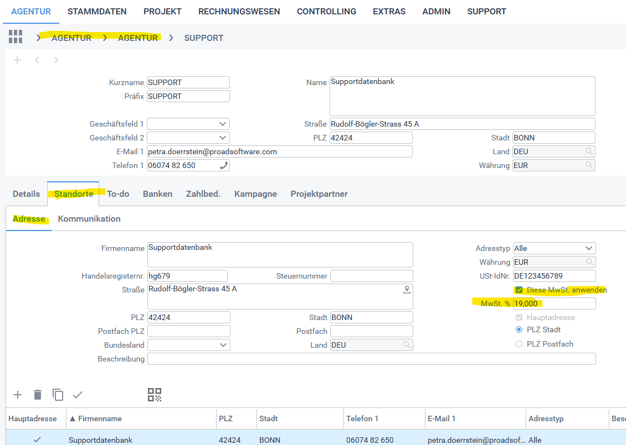The width and height of the screenshot is (626, 445).
Task: Select the PLZ Postfach radio button
Action: (519, 344)
